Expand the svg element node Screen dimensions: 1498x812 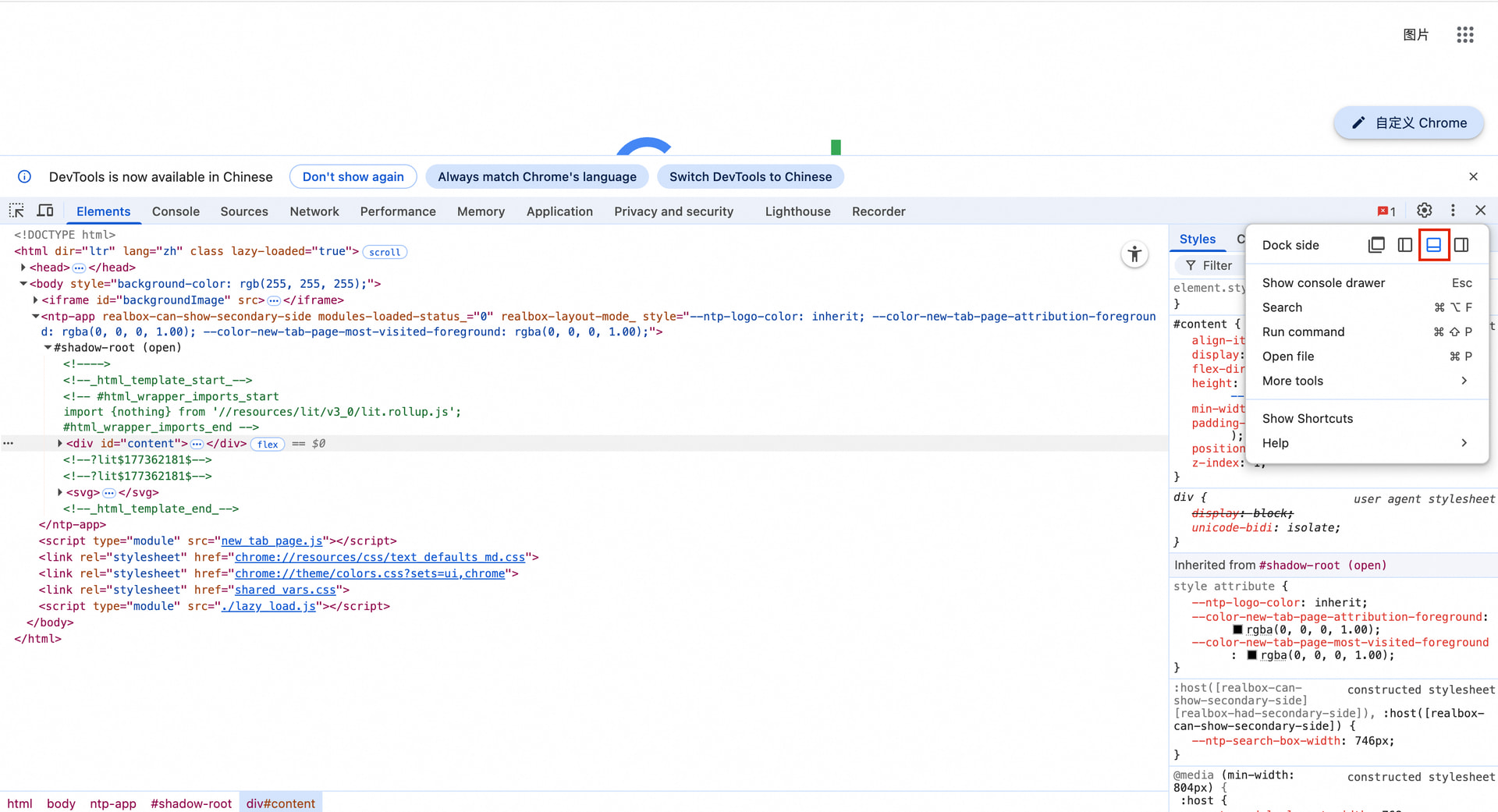[60, 492]
